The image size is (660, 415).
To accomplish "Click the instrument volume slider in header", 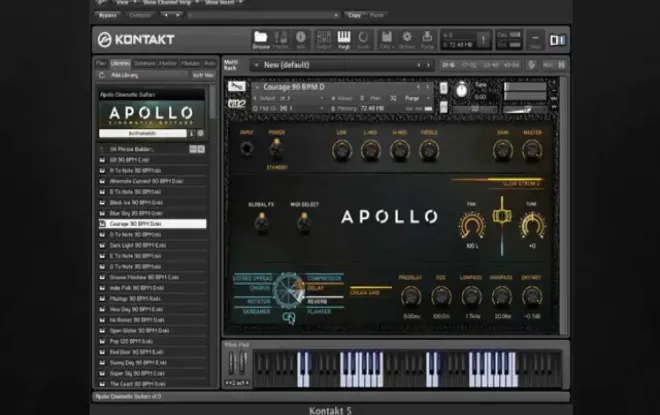I will pyautogui.click(x=526, y=109).
